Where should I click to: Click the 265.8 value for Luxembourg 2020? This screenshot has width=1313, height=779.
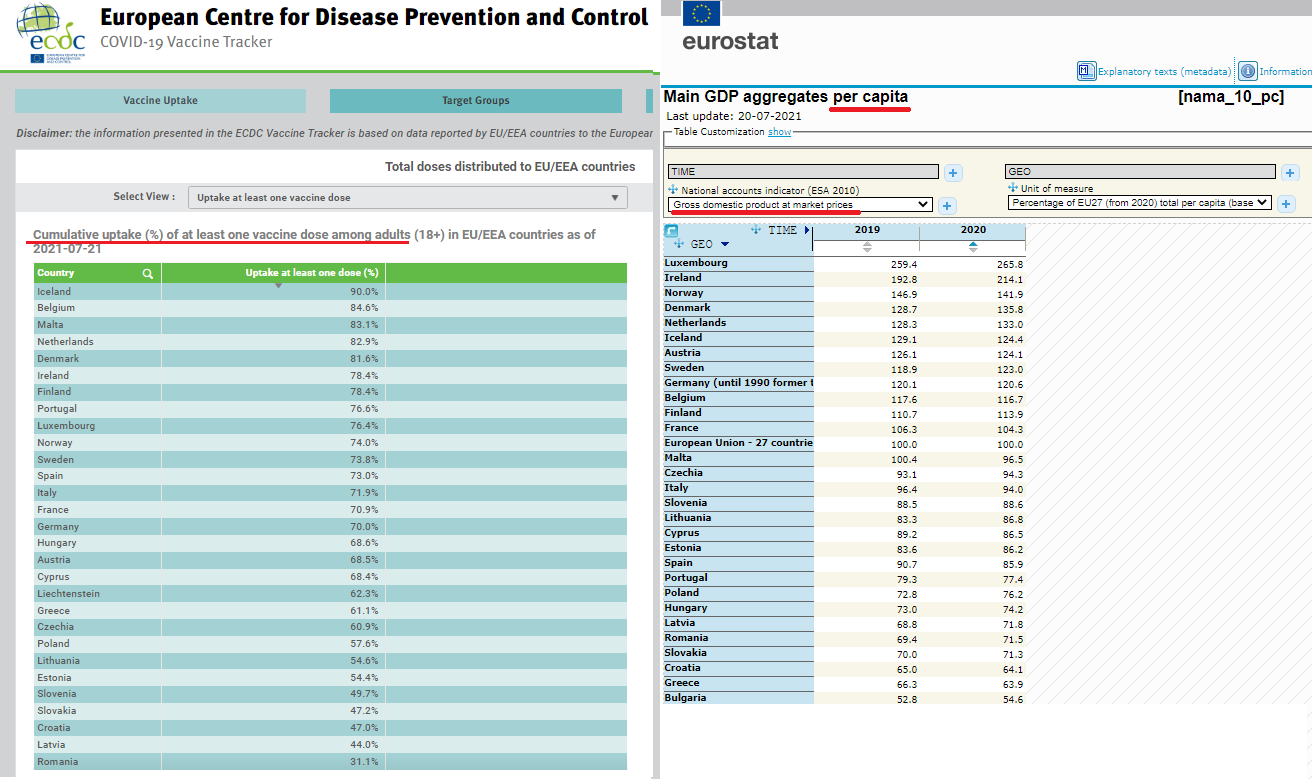pos(1010,264)
